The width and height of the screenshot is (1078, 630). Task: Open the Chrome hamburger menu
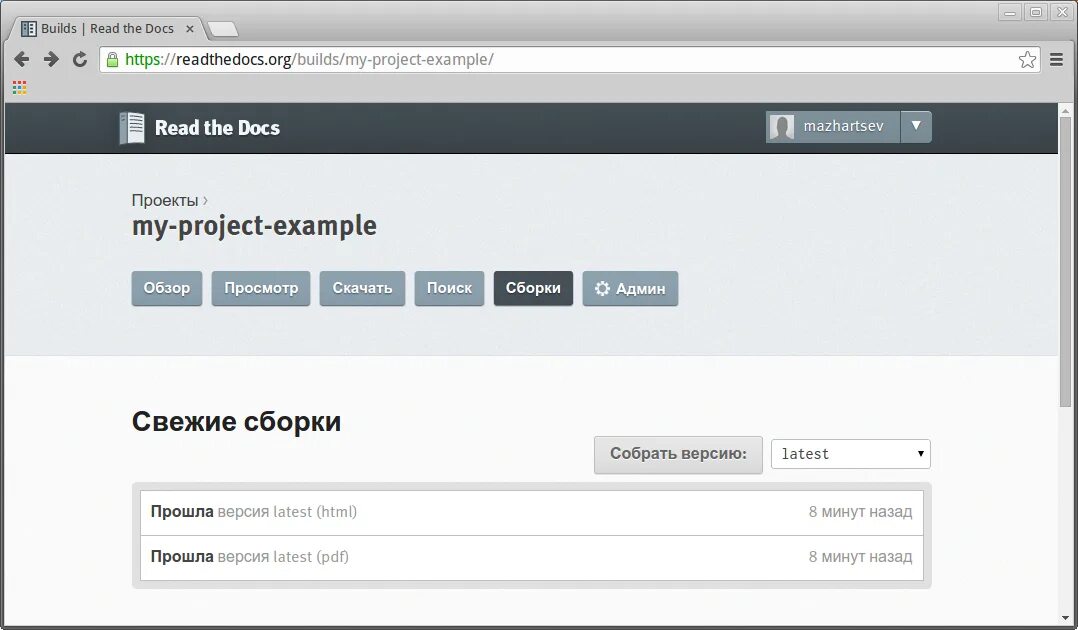(x=1057, y=60)
